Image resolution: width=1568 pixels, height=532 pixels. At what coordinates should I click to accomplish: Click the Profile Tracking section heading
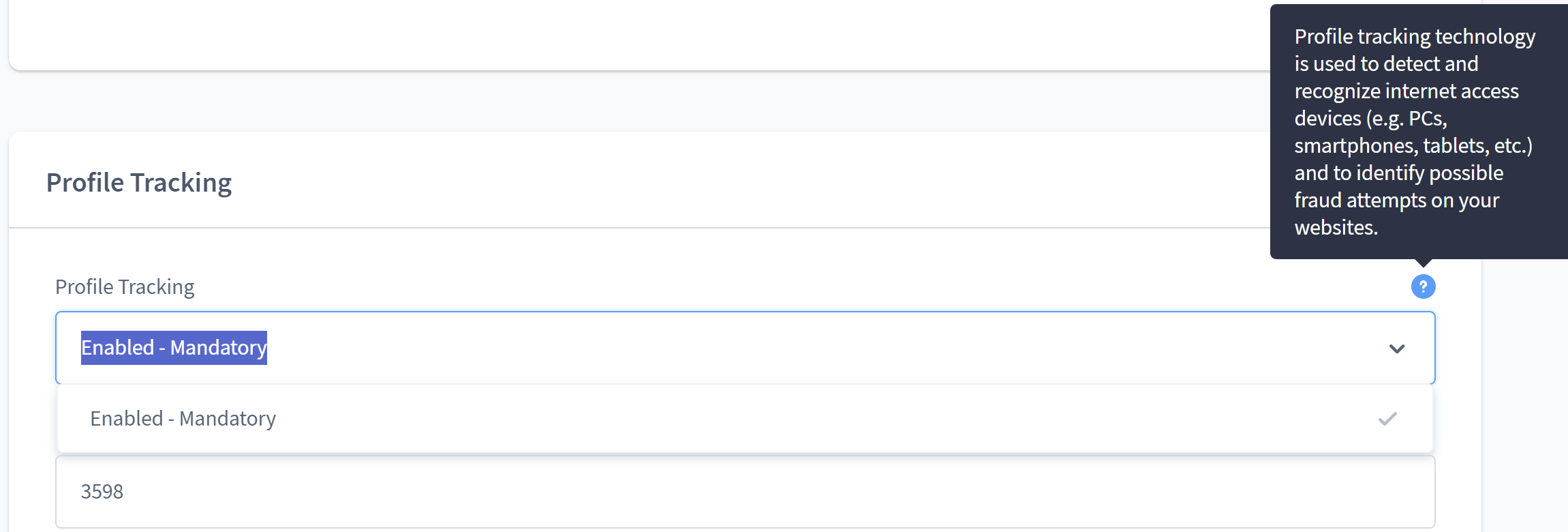tap(138, 181)
